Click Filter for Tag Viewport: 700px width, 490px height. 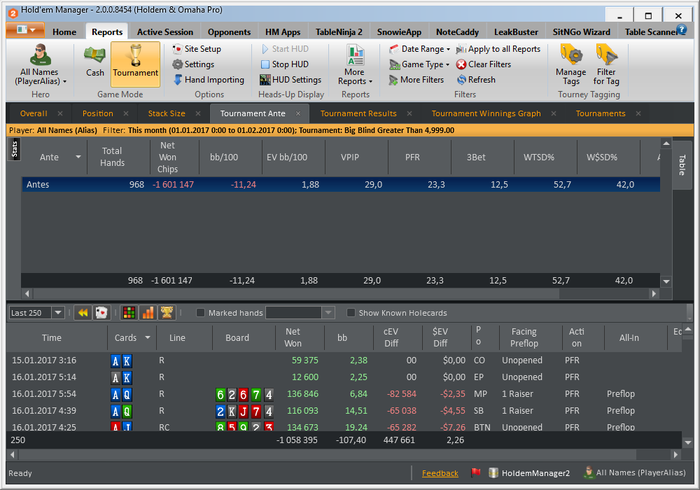[x=606, y=65]
